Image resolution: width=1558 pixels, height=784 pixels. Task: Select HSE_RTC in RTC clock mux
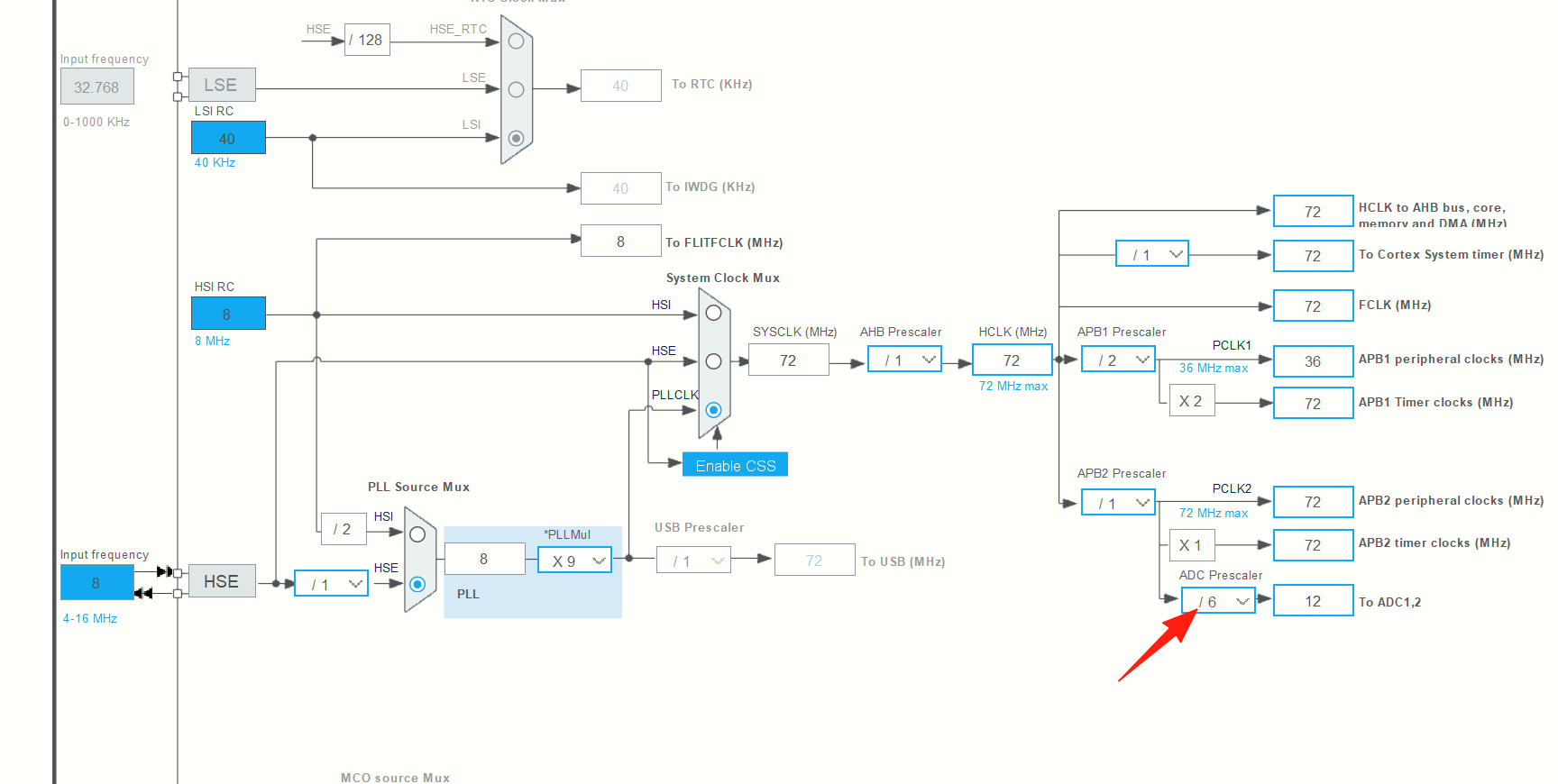(516, 41)
